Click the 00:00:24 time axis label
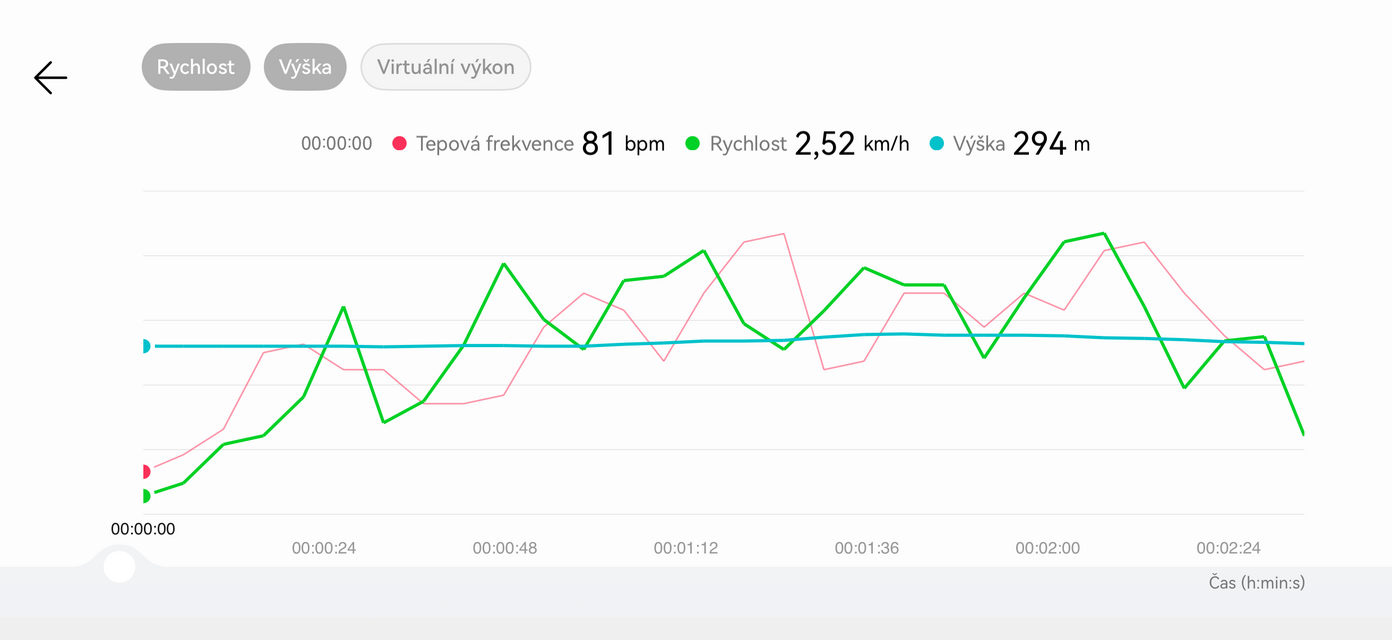This screenshot has width=1392, height=640. 324,548
